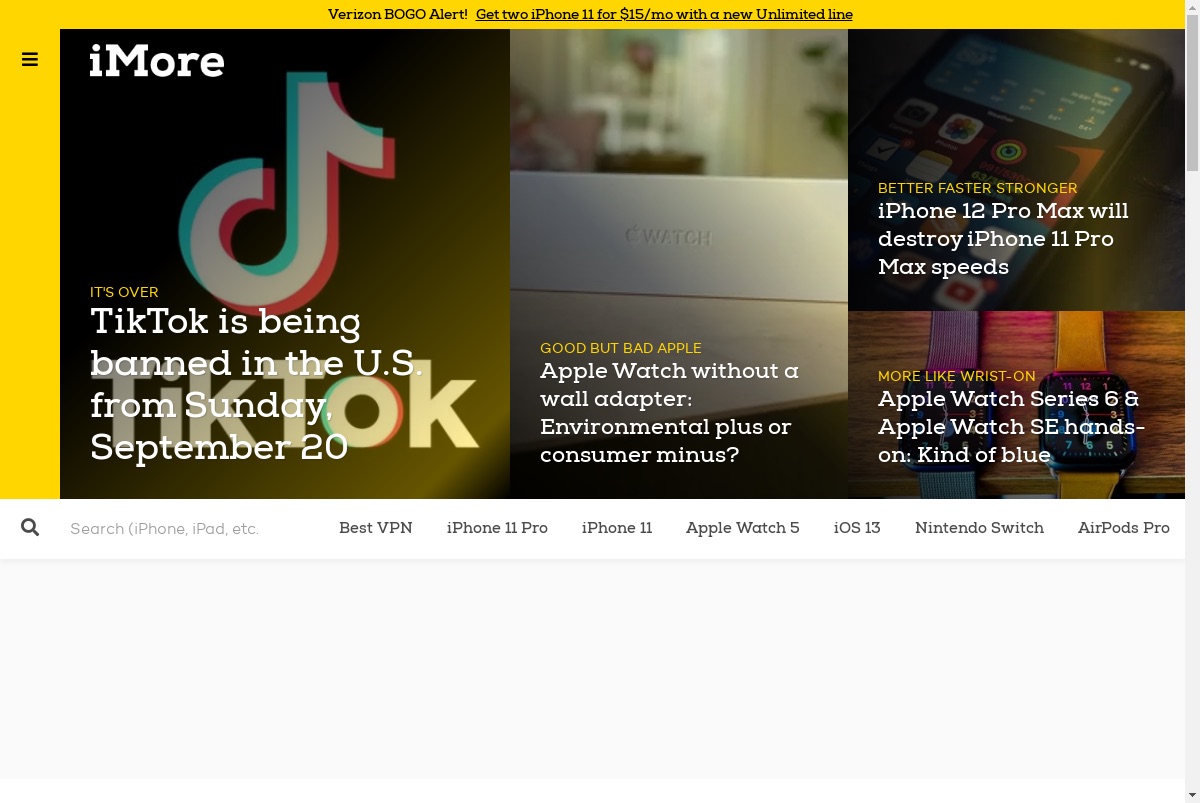1200x803 pixels.
Task: Open the Apple Watch Series 6 hands-on article
Action: coord(1011,427)
